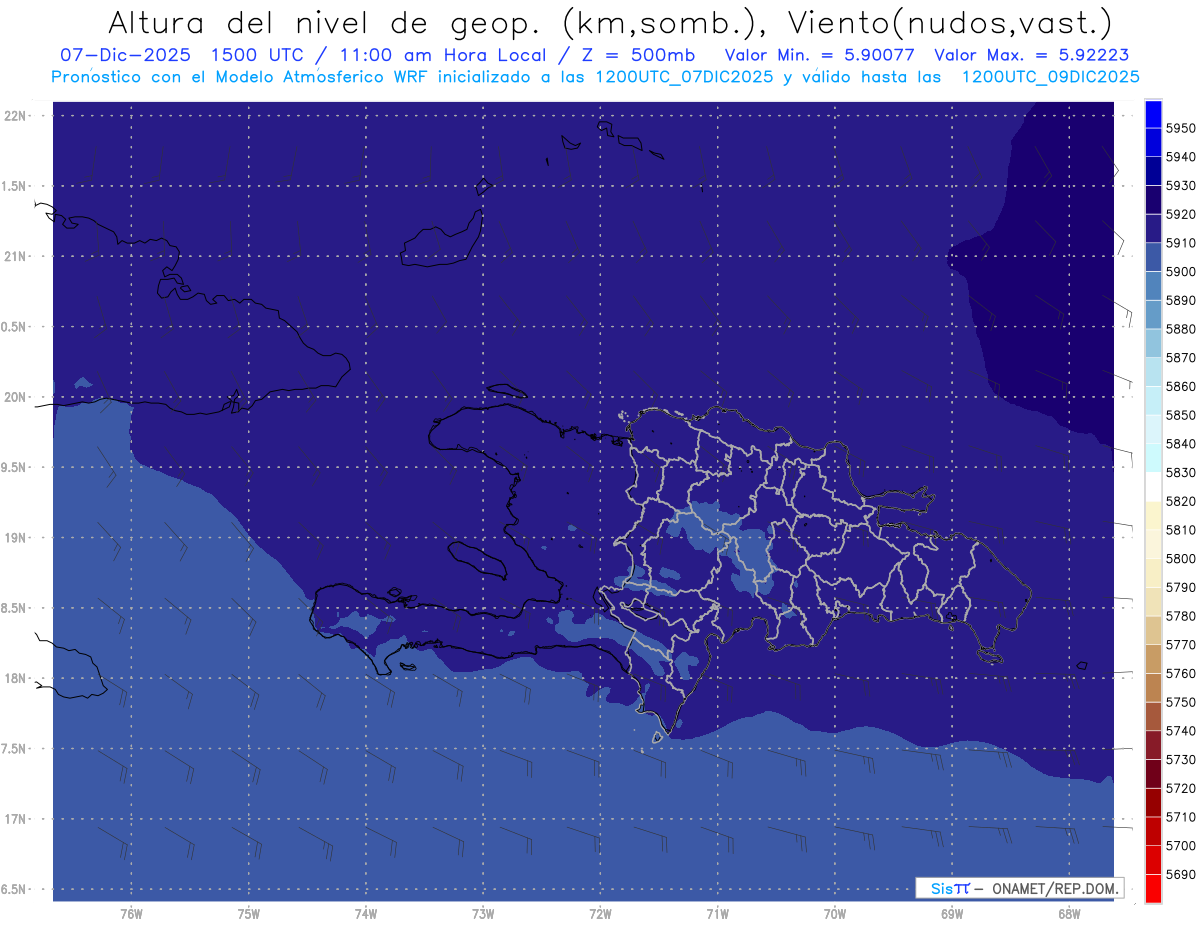Click the colorbar label 5860

point(1181,387)
